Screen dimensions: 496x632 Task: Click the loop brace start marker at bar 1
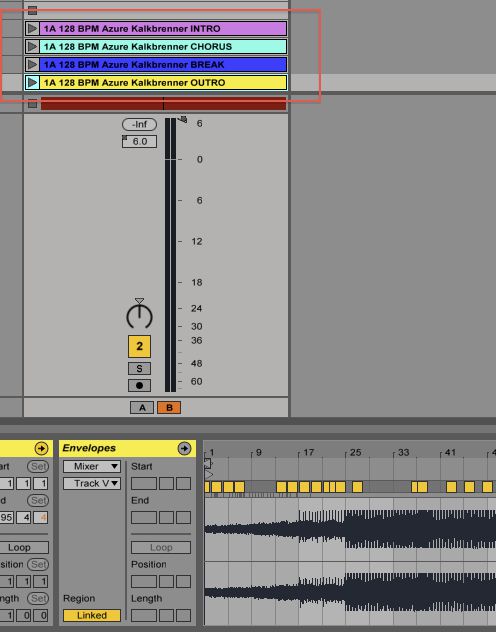coord(208,463)
